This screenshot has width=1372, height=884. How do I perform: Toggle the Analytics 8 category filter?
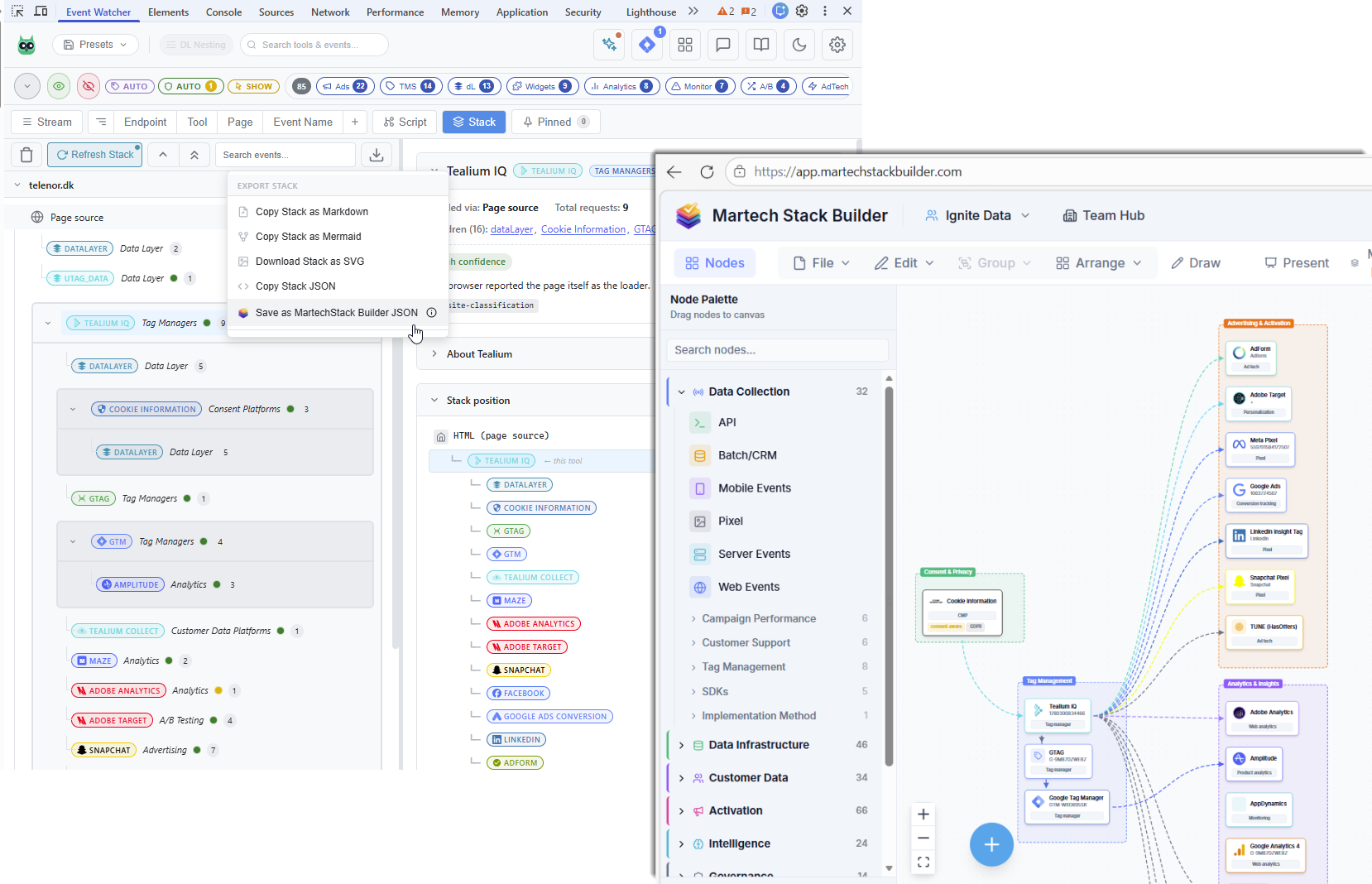click(621, 86)
